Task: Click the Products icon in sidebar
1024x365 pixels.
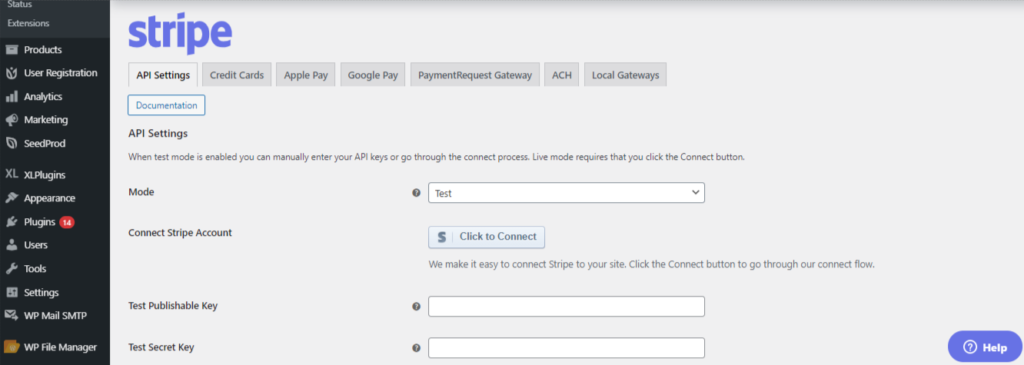Action: click(x=11, y=50)
